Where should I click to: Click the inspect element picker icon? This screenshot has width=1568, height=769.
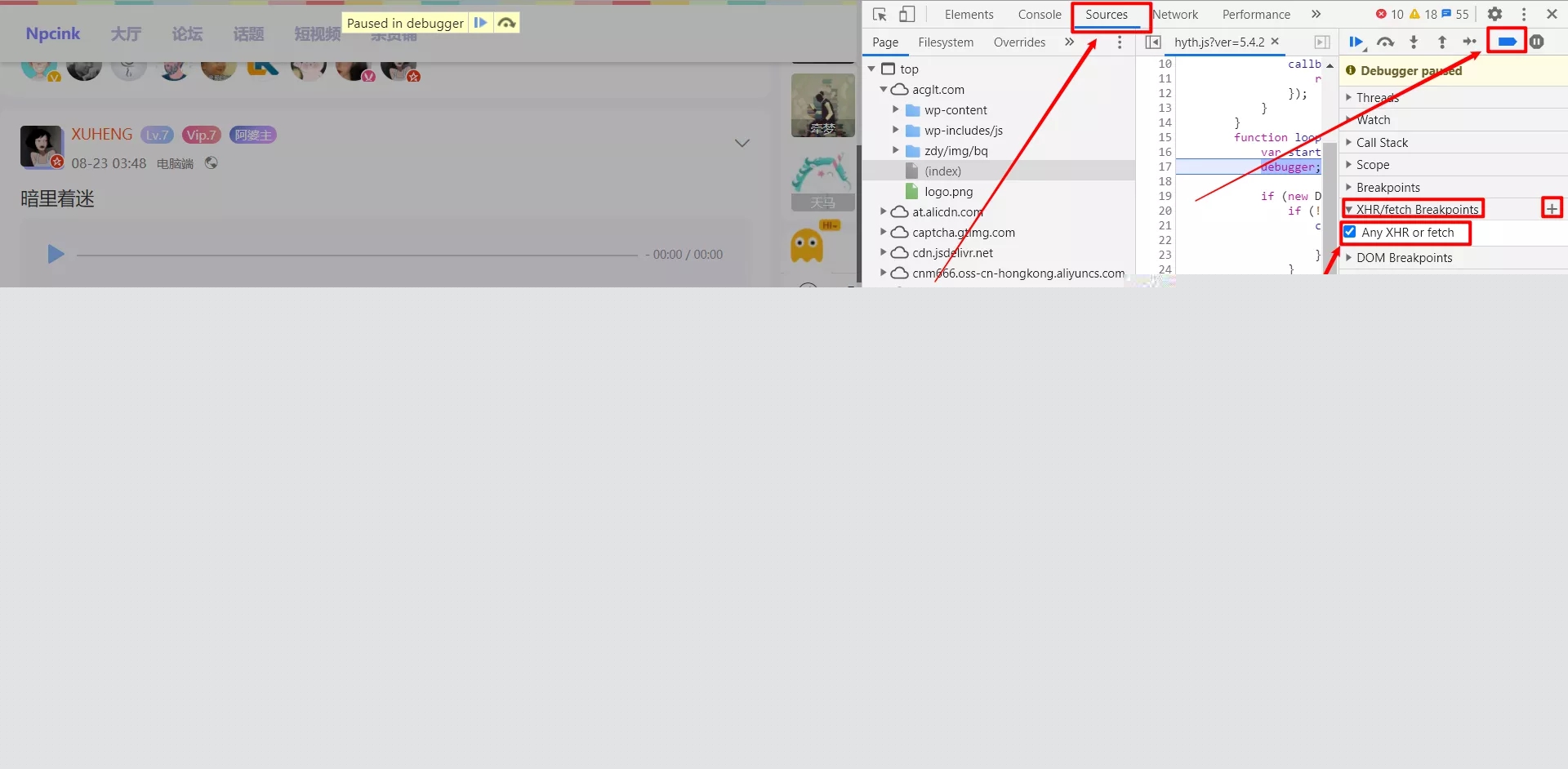click(880, 15)
